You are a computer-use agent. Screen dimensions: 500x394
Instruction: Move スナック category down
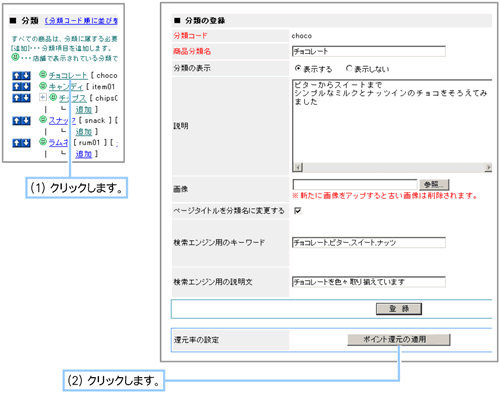point(26,120)
